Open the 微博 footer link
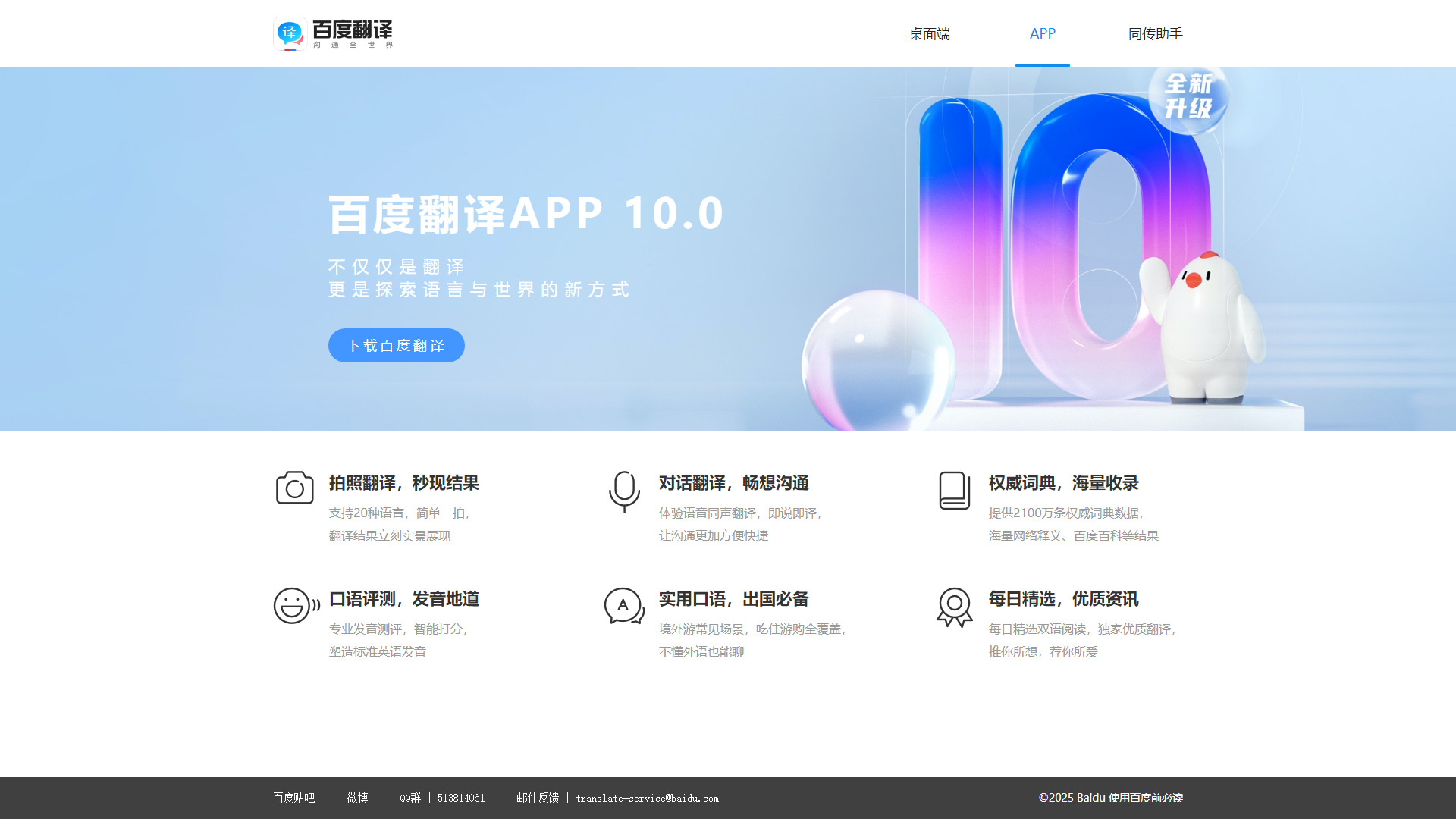Image resolution: width=1456 pixels, height=819 pixels. [357, 798]
